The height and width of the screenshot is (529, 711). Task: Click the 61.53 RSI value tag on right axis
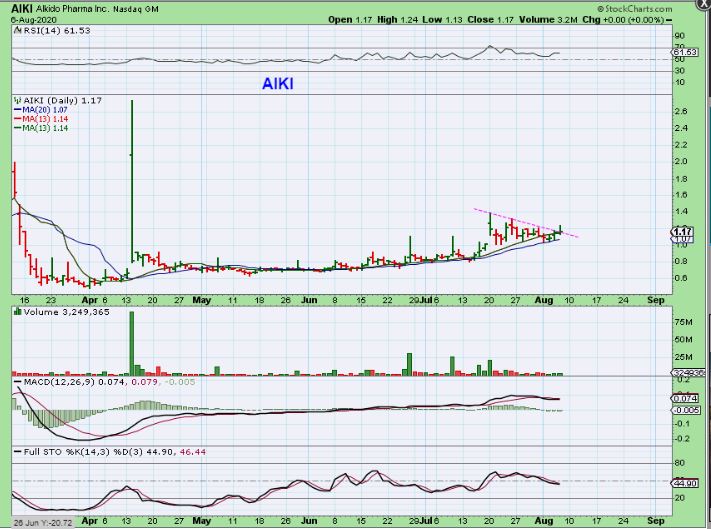[x=685, y=52]
